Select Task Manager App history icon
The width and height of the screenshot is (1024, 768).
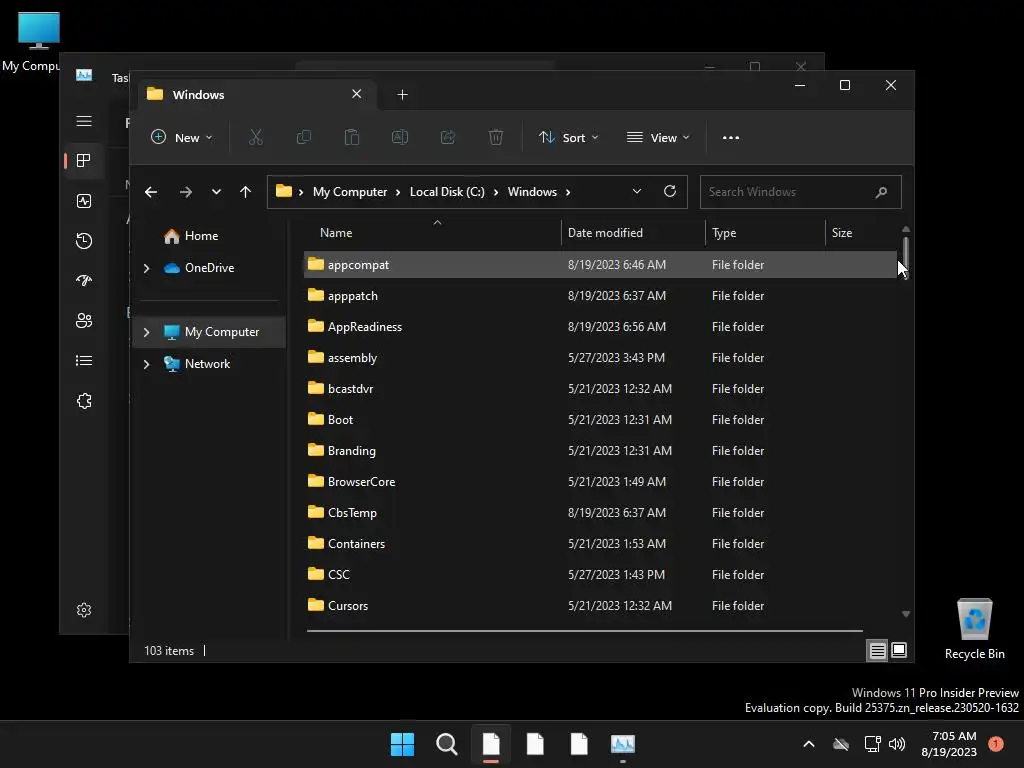(84, 241)
